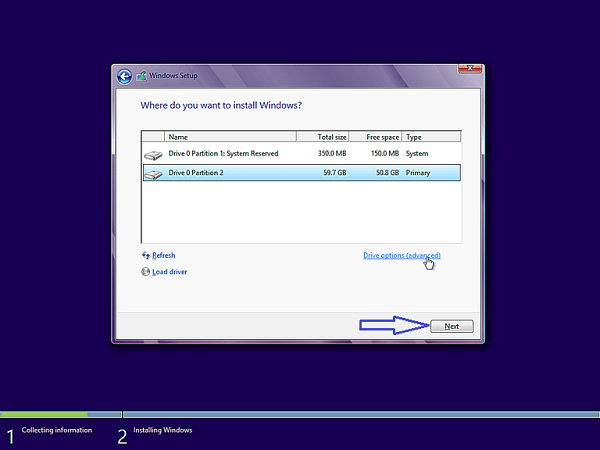Select the Drive 0 Partition 2 row
Viewport: 600px width, 450px height.
click(302, 173)
